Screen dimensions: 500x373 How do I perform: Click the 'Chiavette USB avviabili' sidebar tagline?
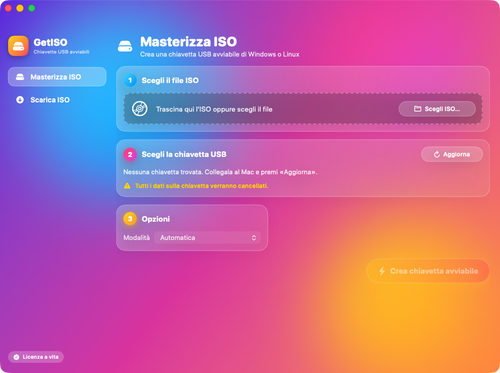coord(61,52)
